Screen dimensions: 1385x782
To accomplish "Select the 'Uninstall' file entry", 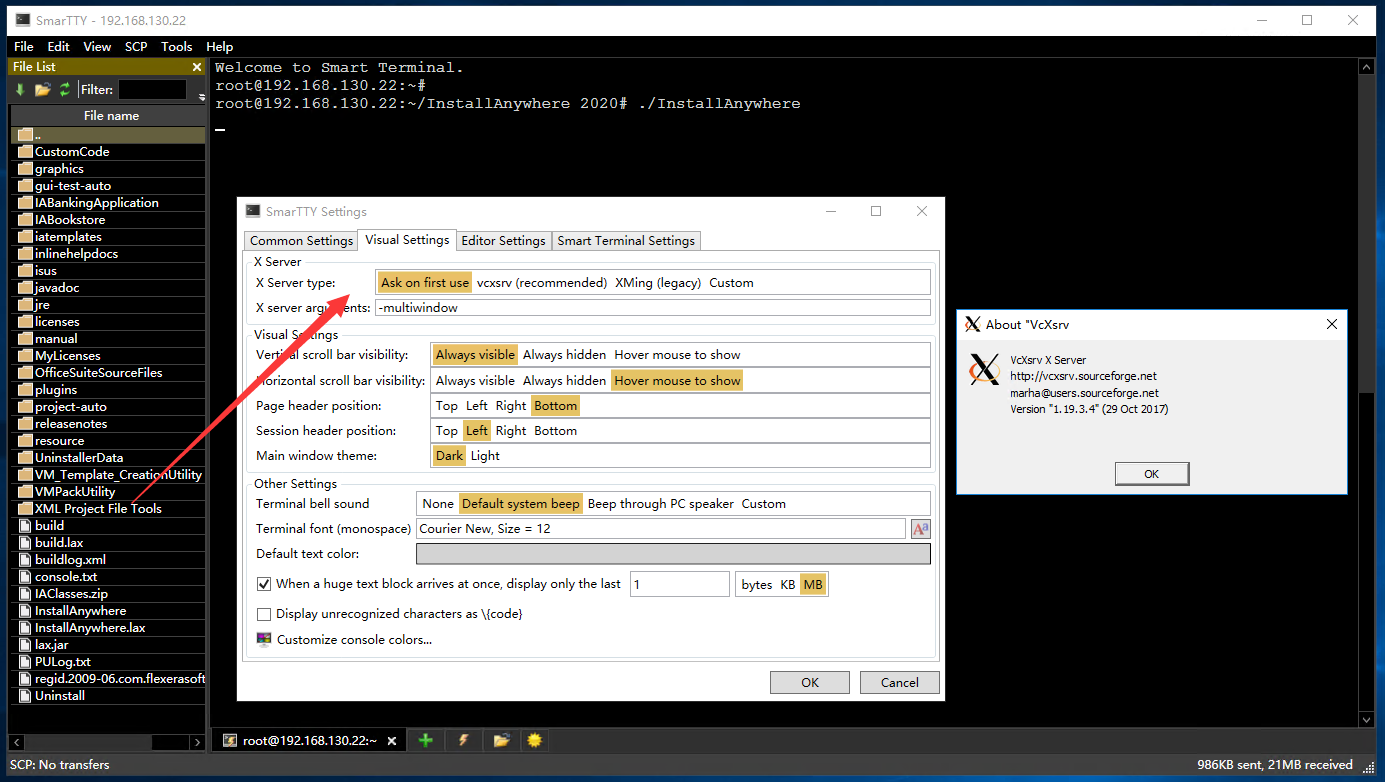I will 60,696.
